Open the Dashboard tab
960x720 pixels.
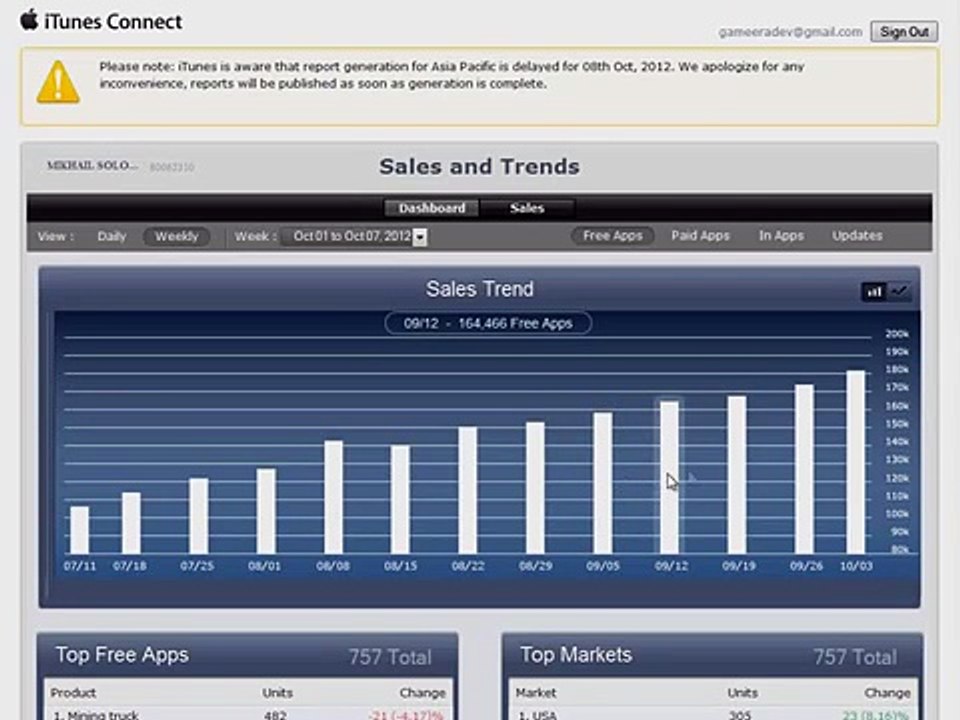pos(432,208)
